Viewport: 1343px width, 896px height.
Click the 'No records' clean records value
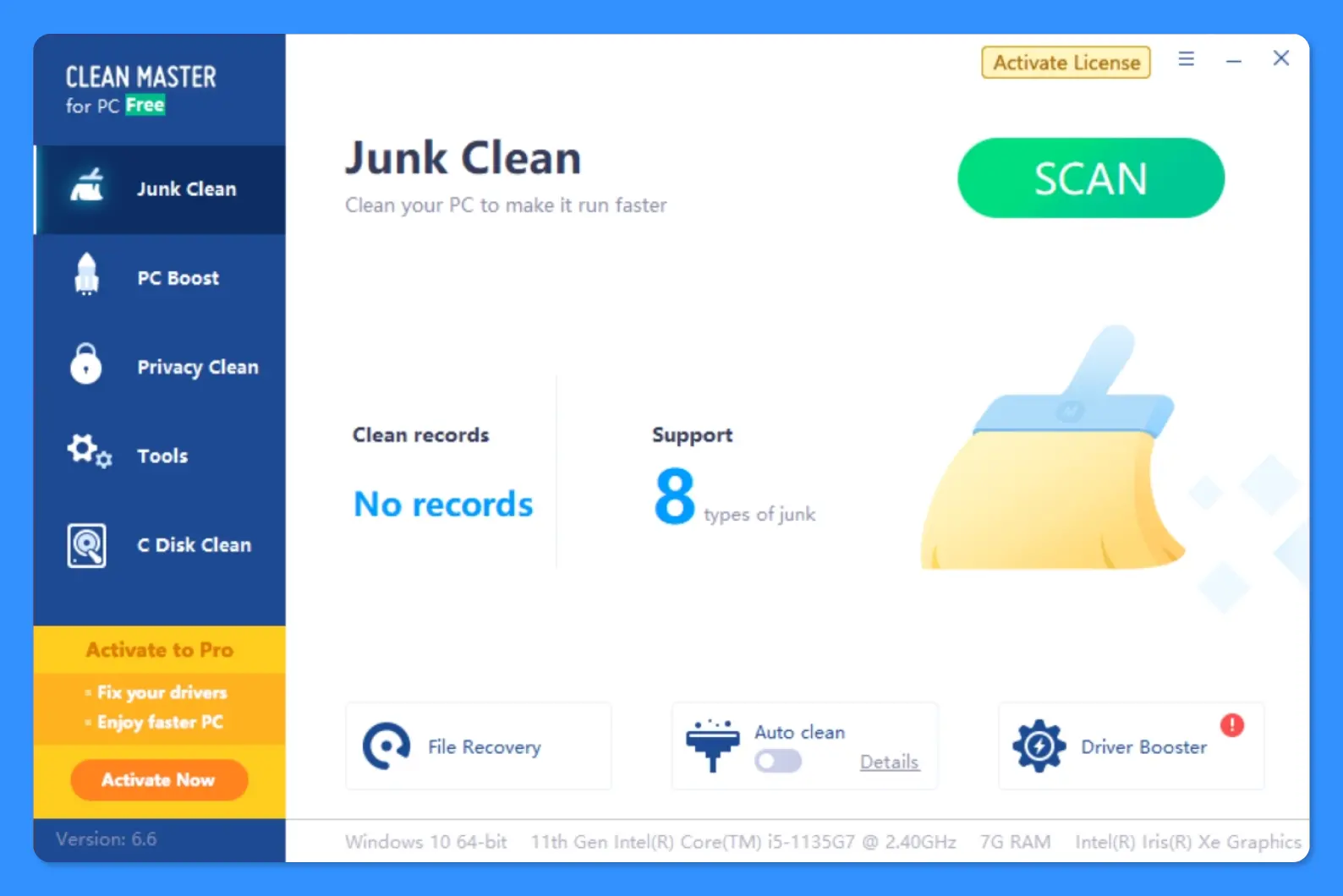point(443,504)
